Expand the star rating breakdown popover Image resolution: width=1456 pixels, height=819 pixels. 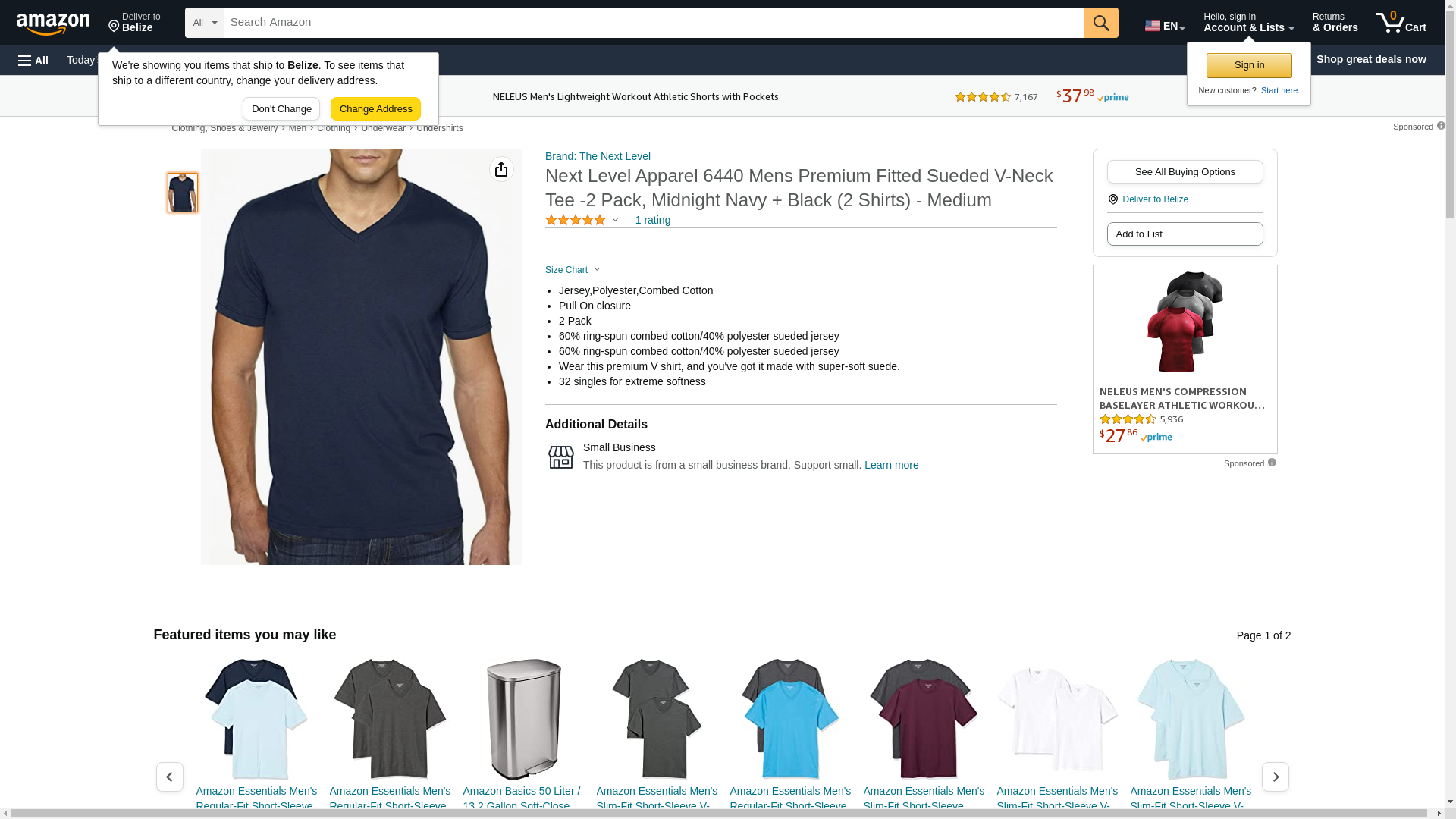click(582, 220)
